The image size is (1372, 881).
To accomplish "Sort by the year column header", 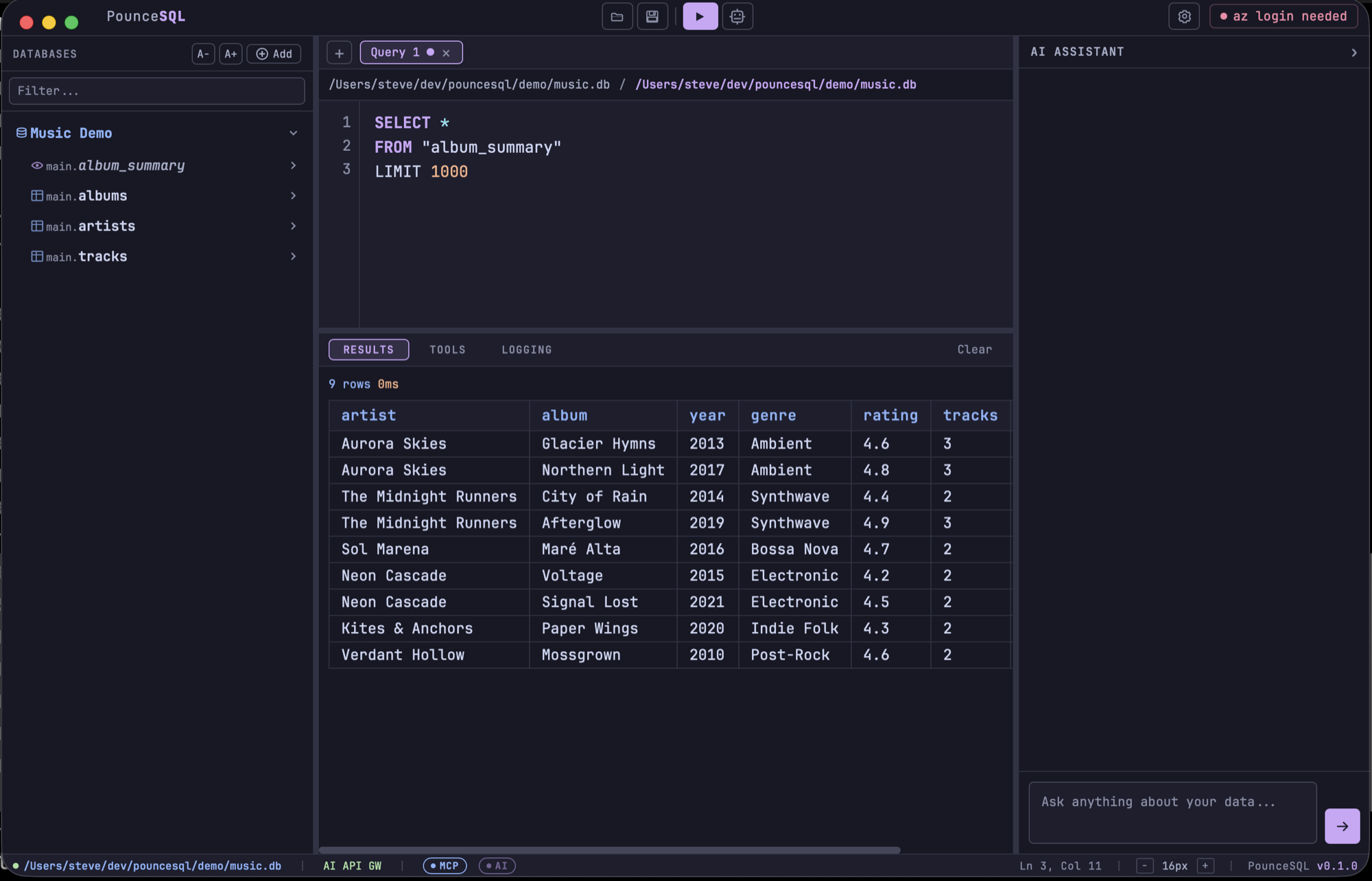I will point(707,415).
